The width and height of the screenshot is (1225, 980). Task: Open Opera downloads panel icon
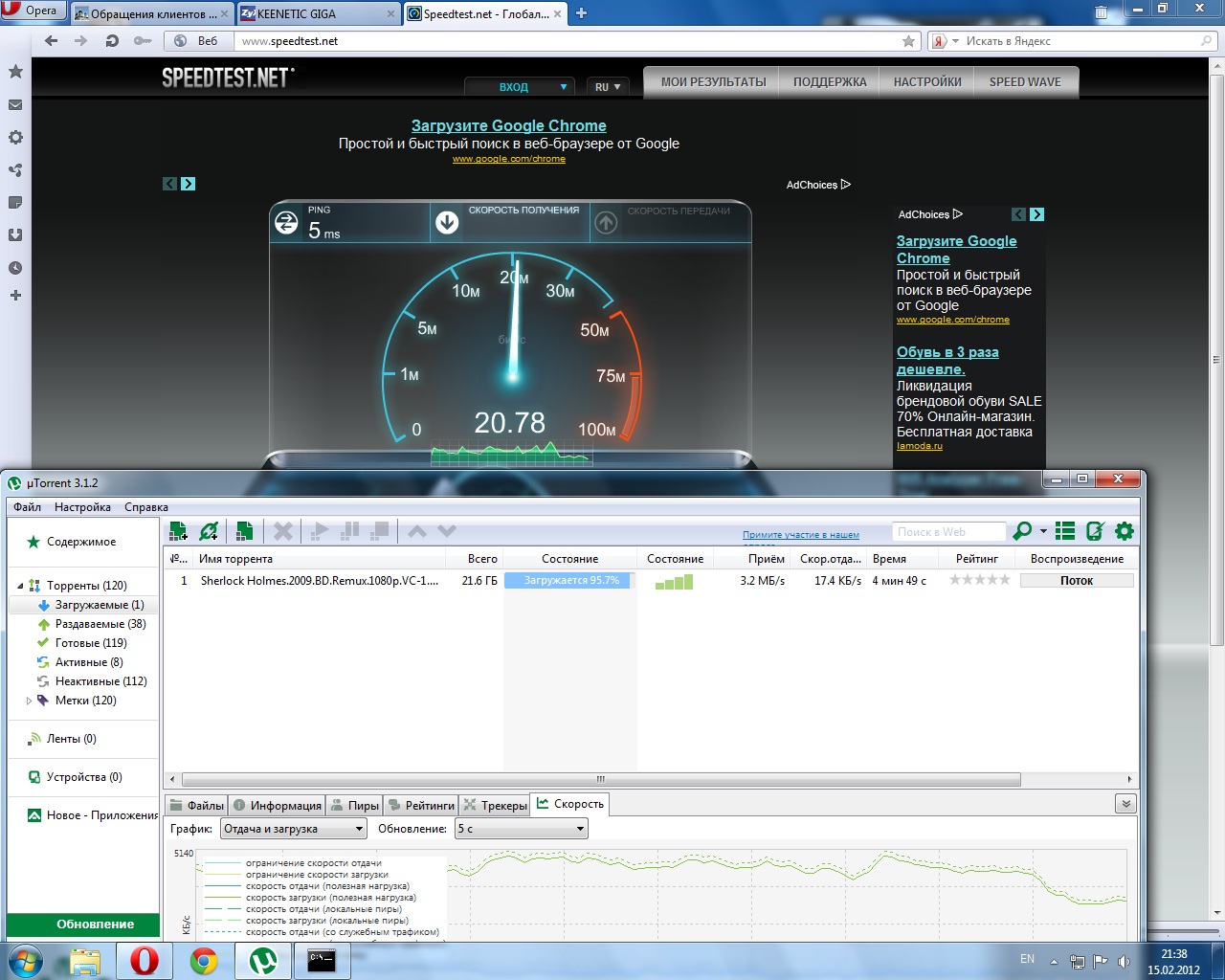tap(15, 234)
